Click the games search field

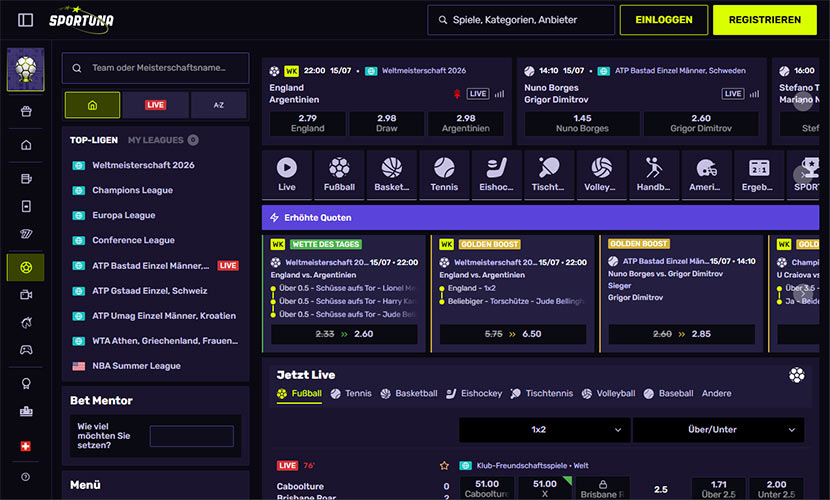[521, 20]
